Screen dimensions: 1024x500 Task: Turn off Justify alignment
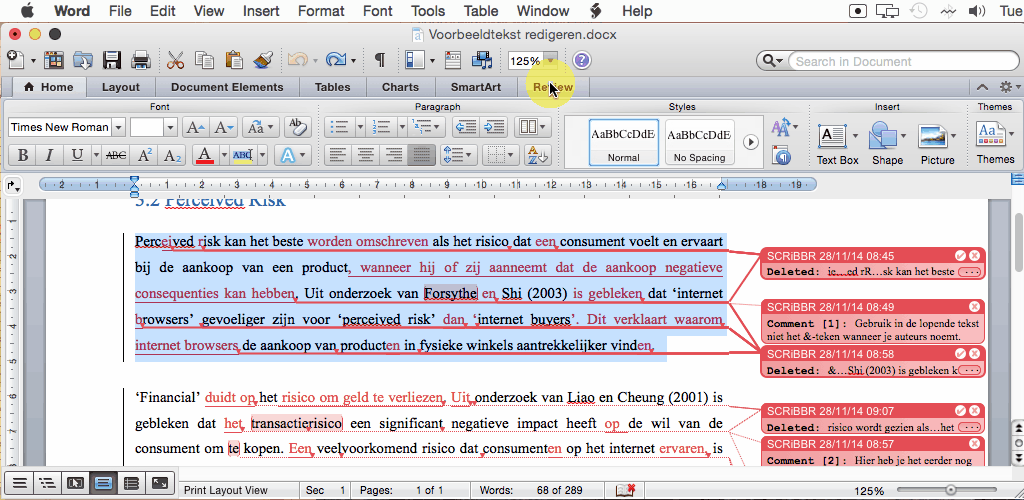point(421,155)
